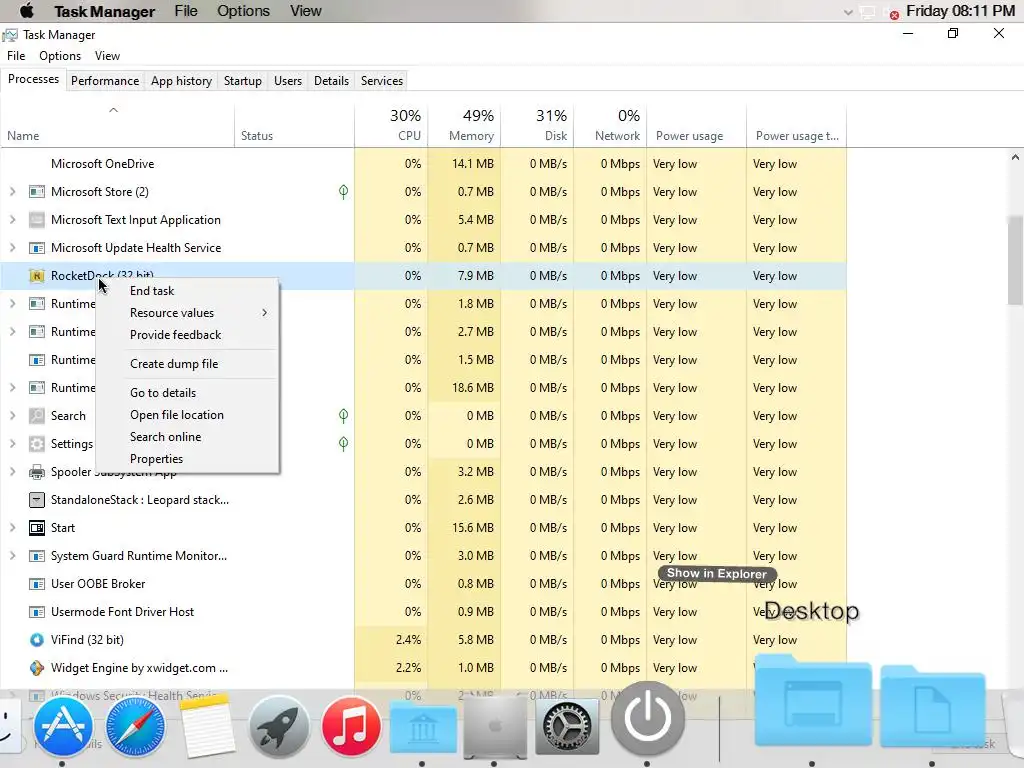Image resolution: width=1024 pixels, height=768 pixels.
Task: Open the Notes dock icon
Action: click(207, 726)
